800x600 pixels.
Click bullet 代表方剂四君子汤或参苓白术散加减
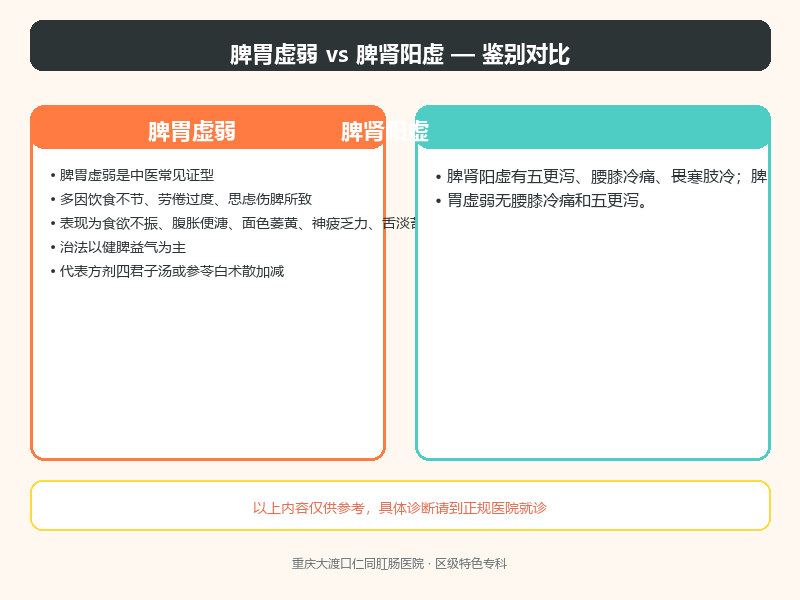click(167, 271)
